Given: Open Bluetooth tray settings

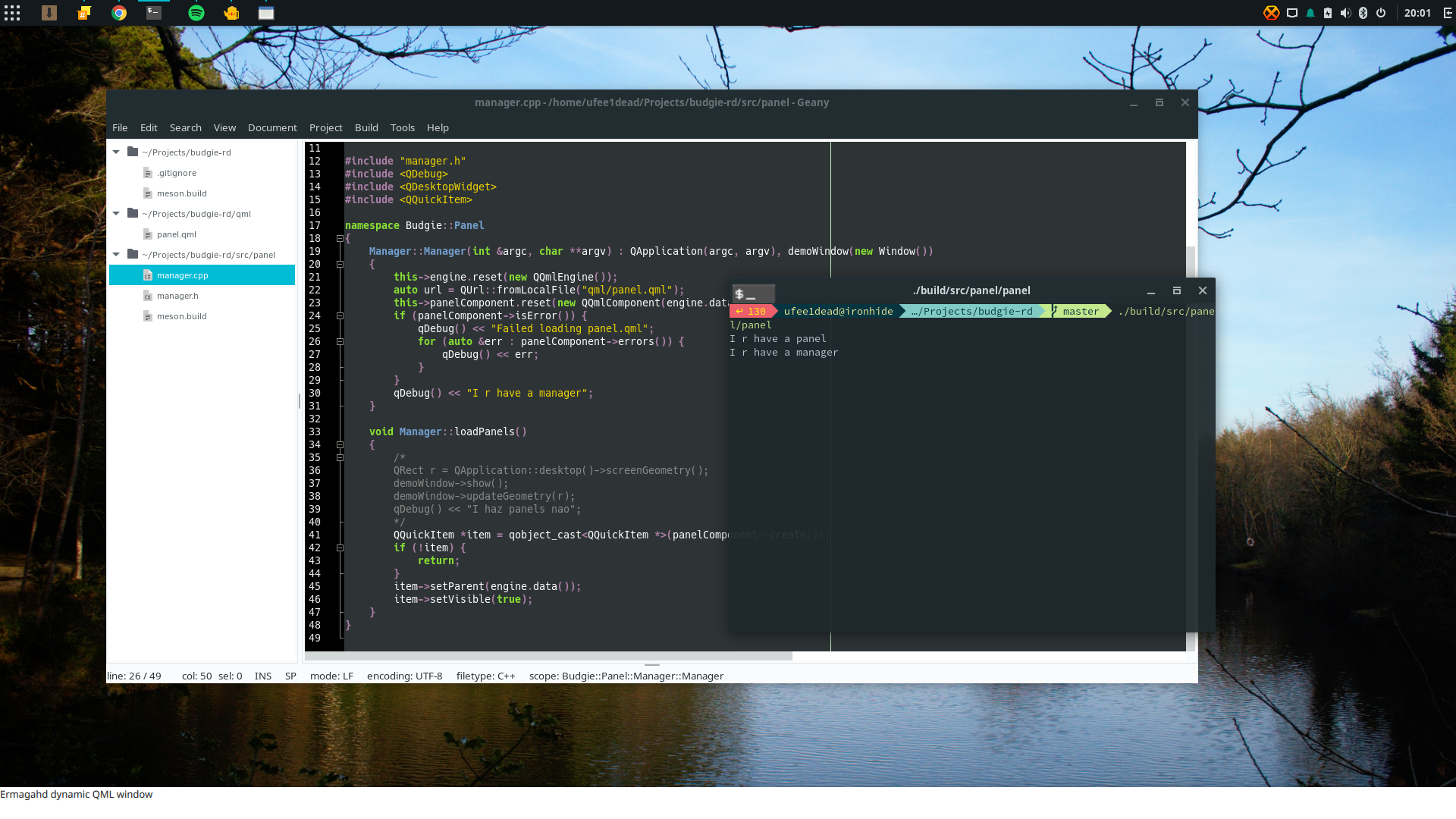Looking at the screenshot, I should point(1363,13).
